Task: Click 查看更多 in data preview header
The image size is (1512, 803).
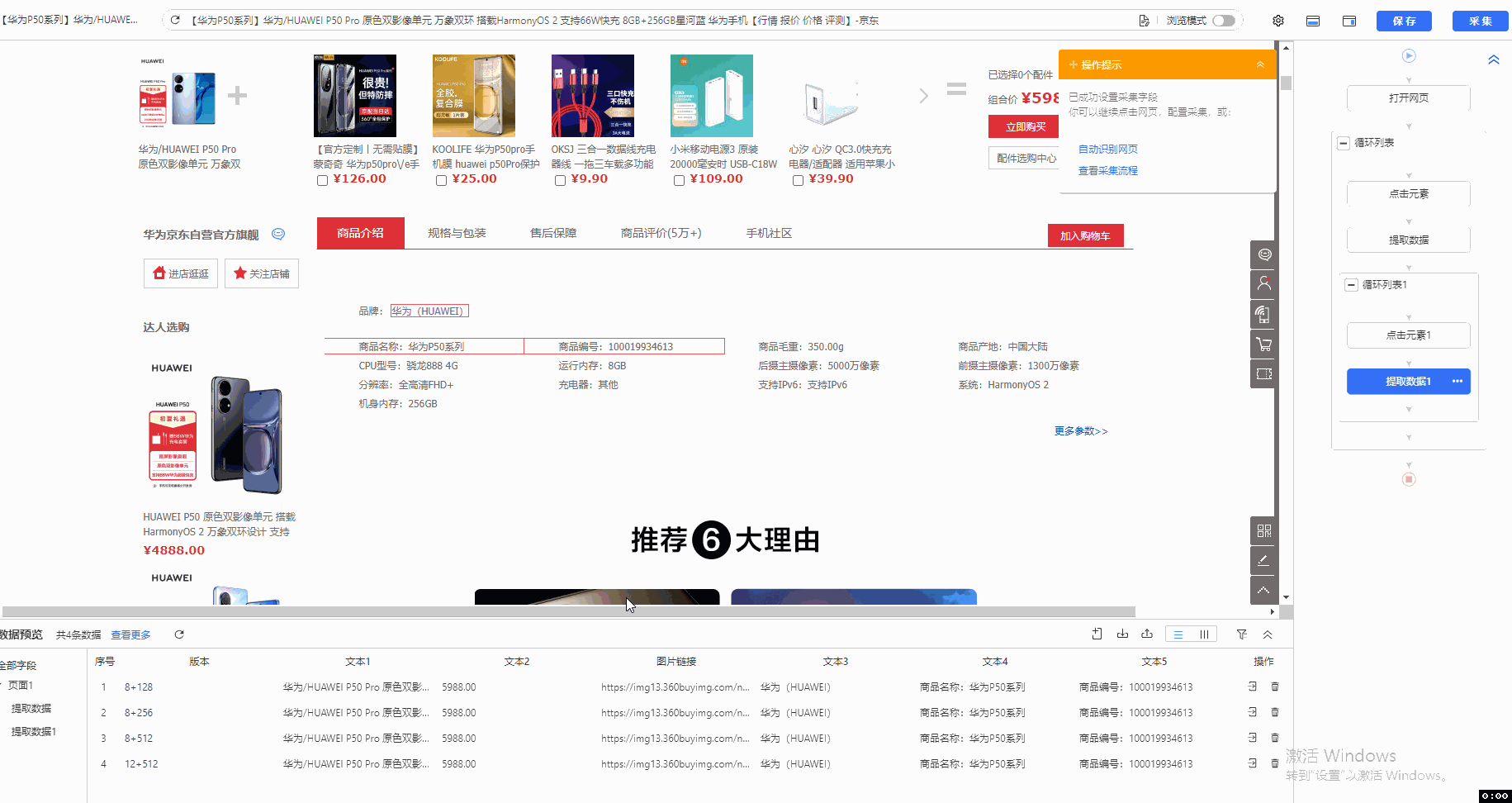Action: [130, 634]
